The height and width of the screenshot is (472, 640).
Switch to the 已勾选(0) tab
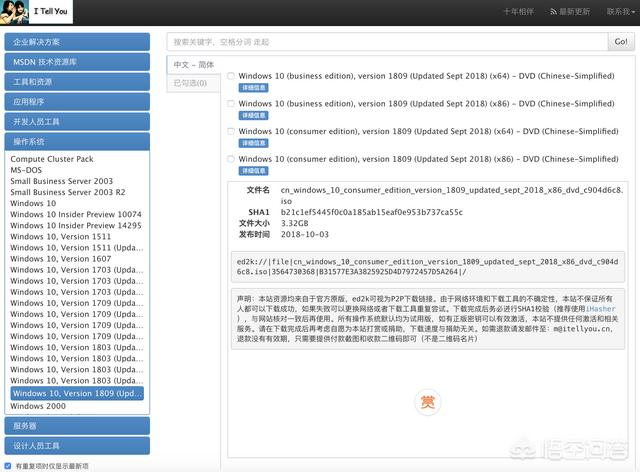pyautogui.click(x=193, y=83)
